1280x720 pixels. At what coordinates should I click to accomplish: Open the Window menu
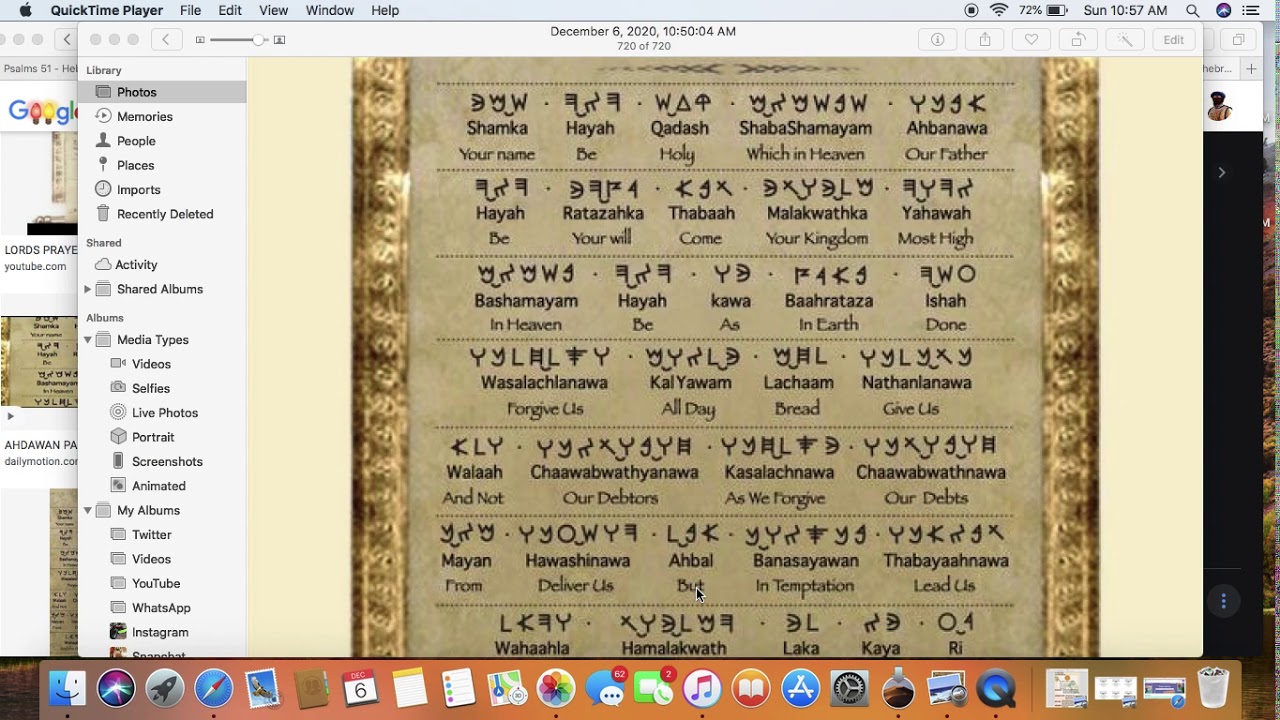[329, 10]
